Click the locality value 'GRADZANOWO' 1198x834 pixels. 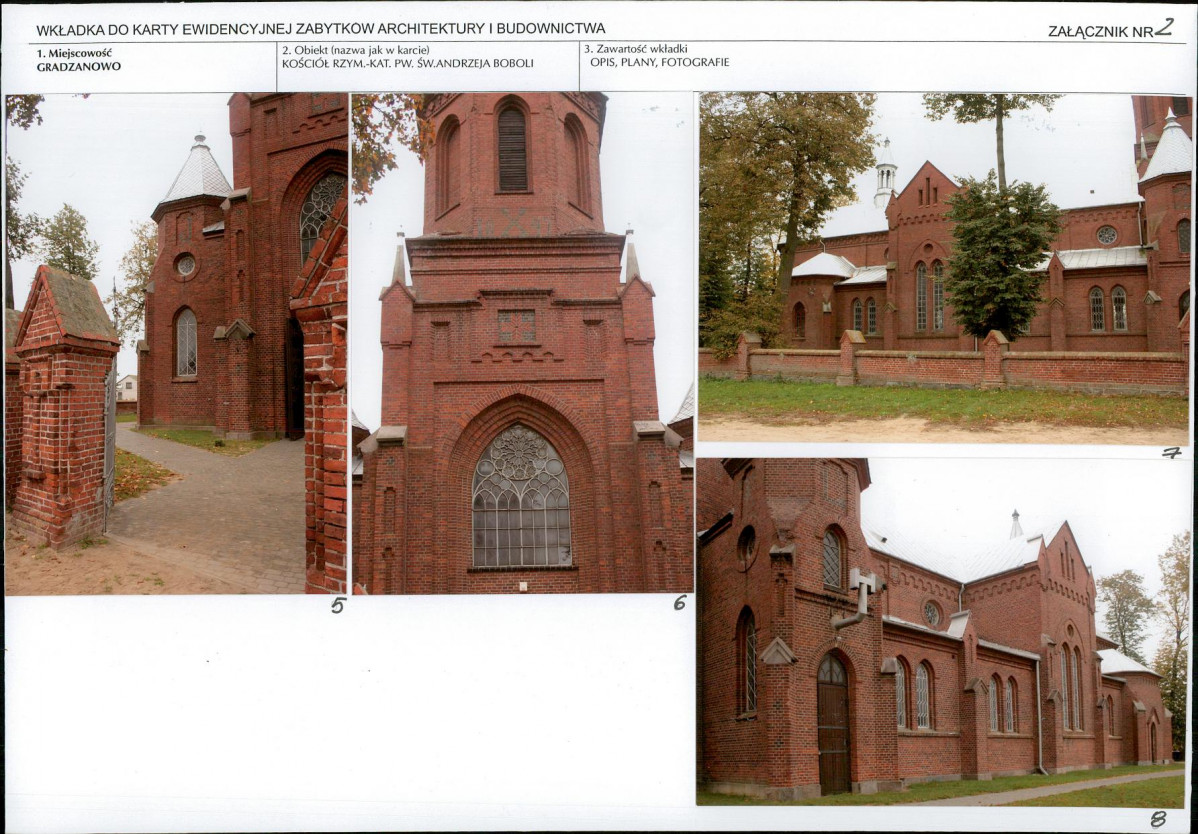79,67
